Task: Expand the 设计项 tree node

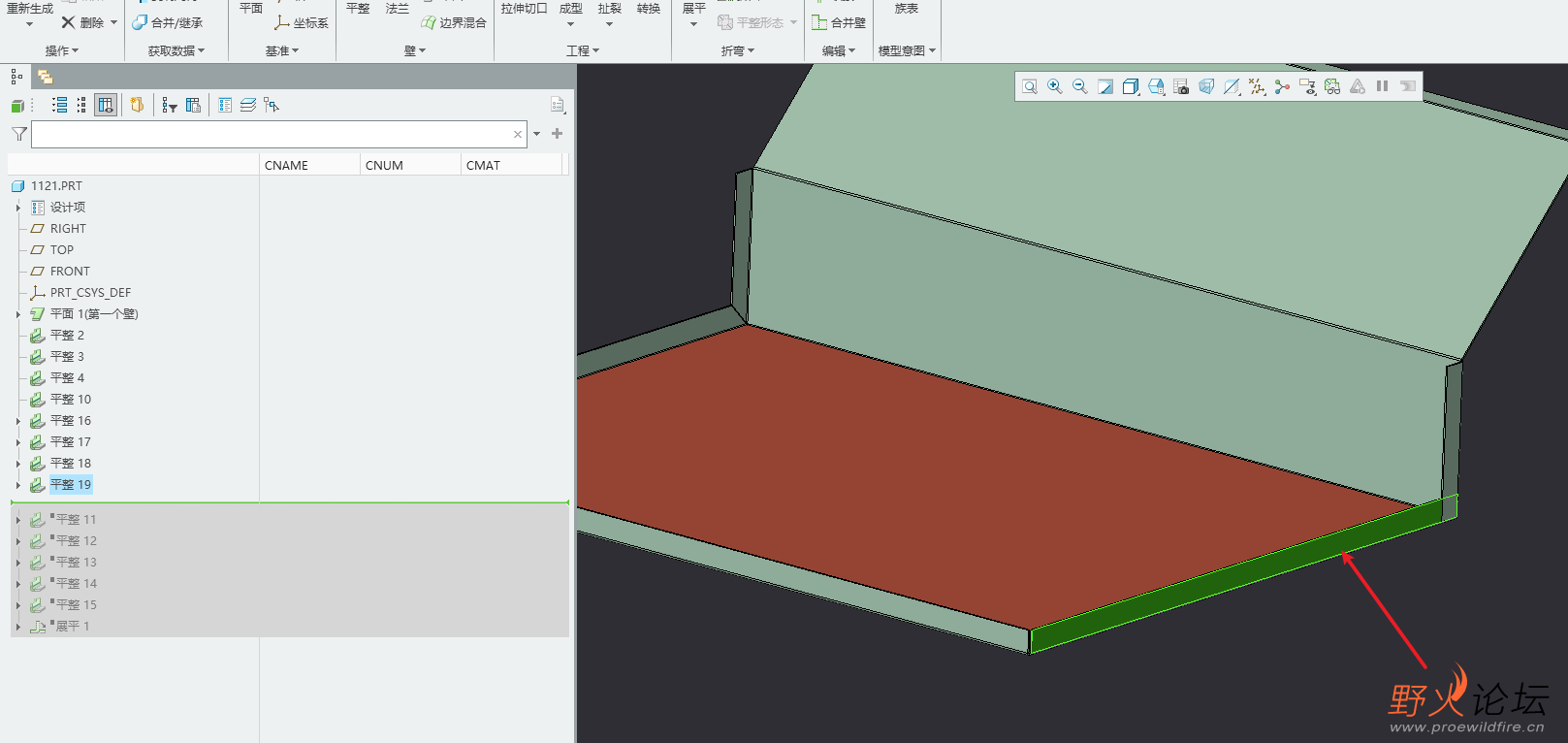Action: click(x=17, y=208)
